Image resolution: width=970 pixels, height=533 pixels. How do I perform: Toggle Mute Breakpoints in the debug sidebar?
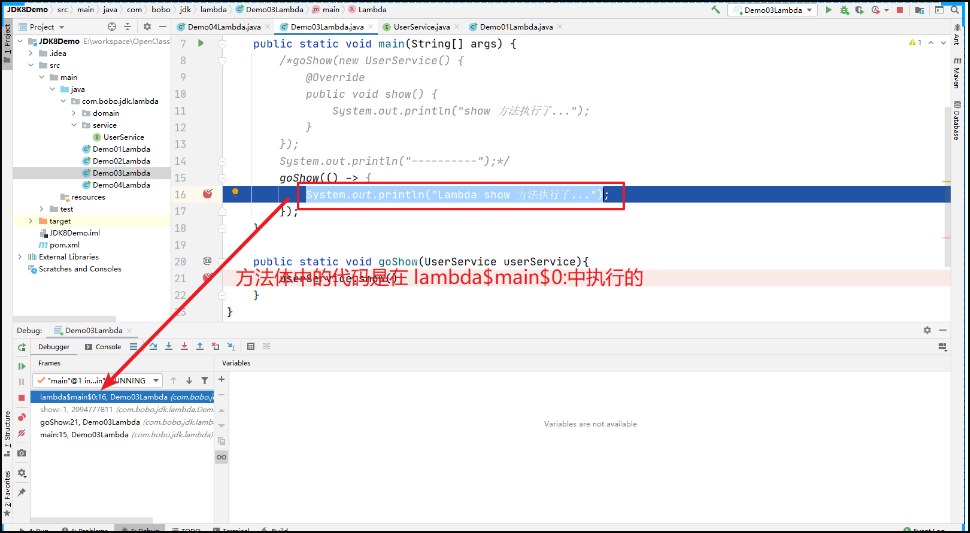22,433
